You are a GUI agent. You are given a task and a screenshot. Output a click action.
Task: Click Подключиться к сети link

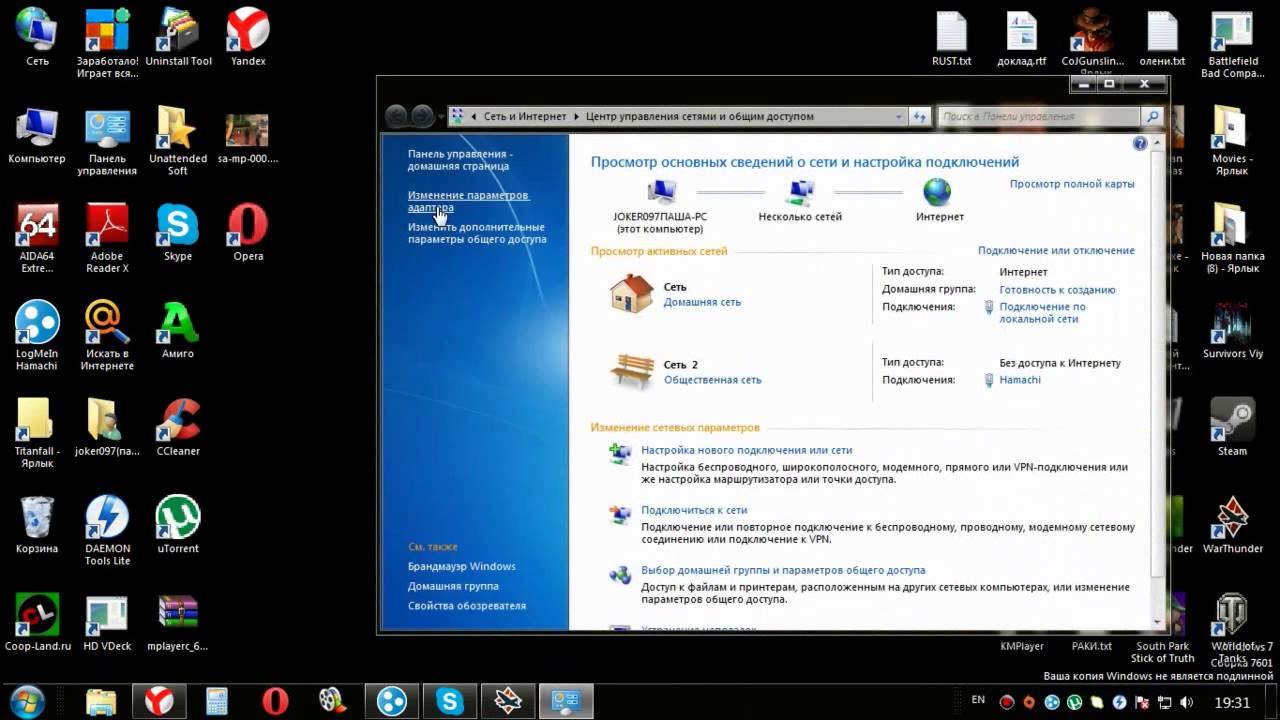tap(694, 510)
